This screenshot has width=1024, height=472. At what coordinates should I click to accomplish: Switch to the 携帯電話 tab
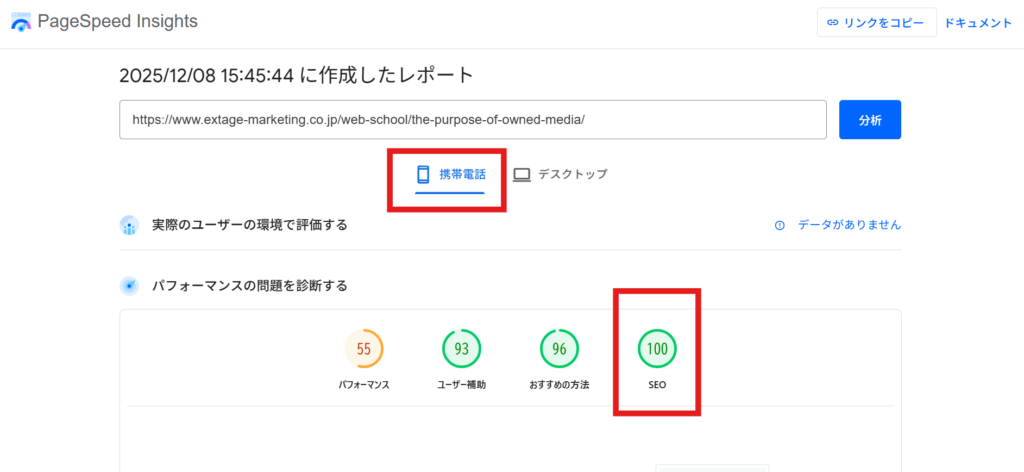click(x=449, y=174)
